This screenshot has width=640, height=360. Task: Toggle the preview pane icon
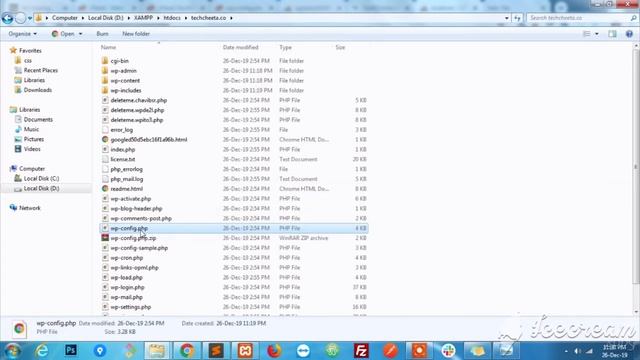click(x=612, y=34)
